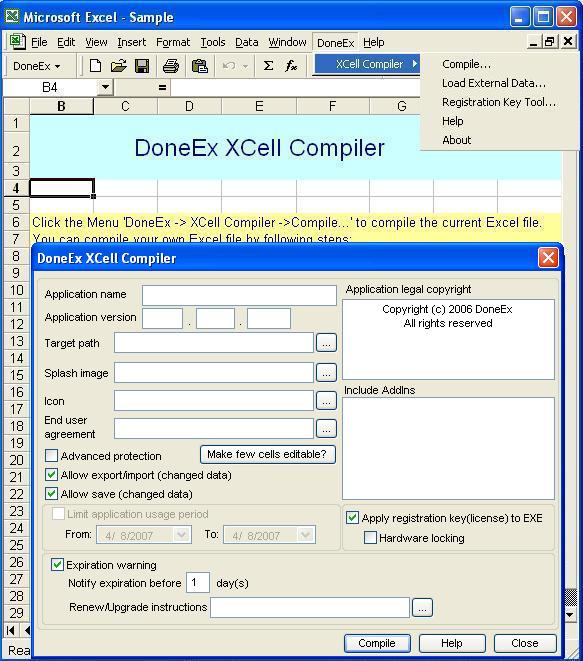Click the Undo arrow icon
583x661 pixels.
pyautogui.click(x=229, y=66)
